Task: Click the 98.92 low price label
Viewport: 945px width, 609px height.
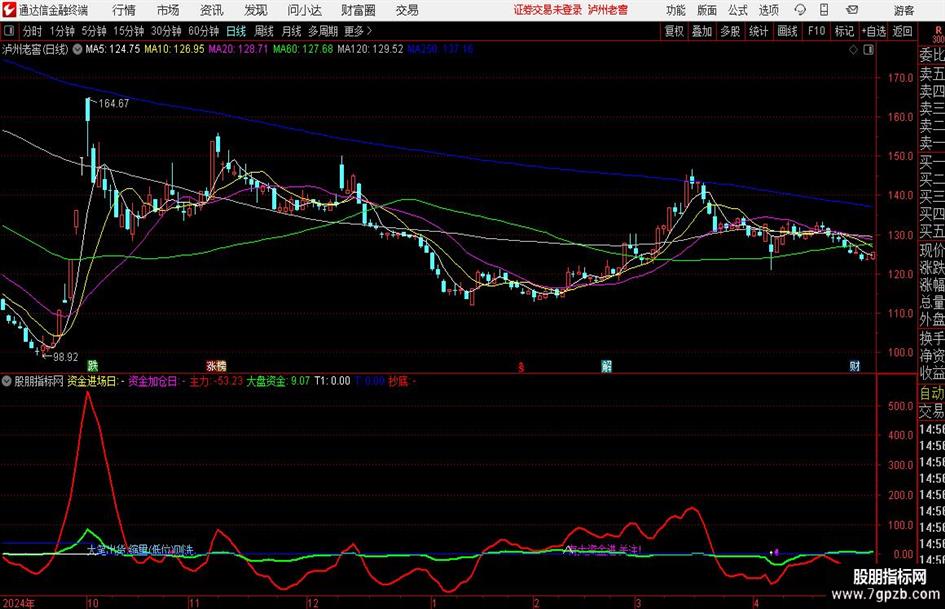Action: [65, 357]
